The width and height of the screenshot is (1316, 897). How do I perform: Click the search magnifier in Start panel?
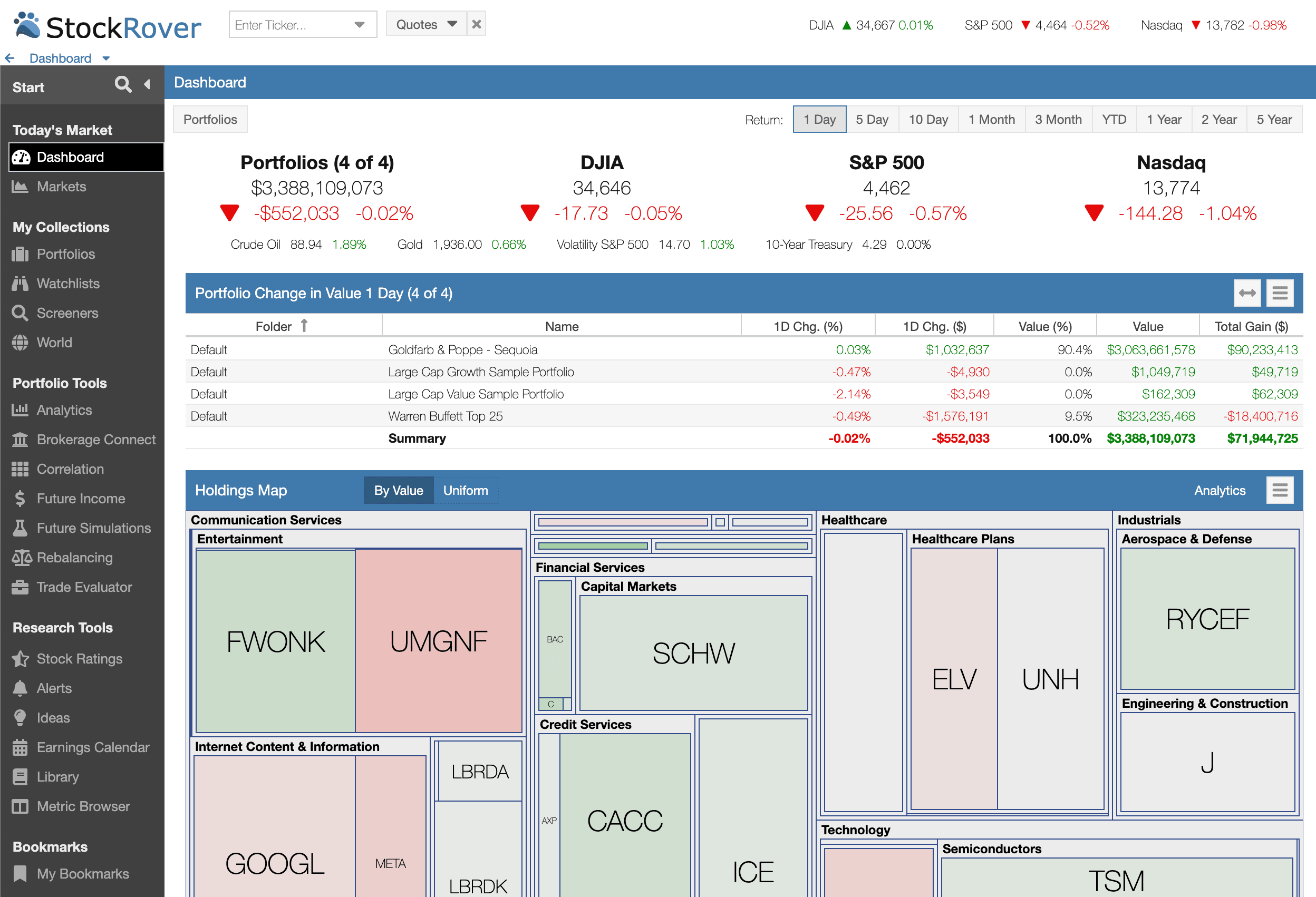coord(123,85)
